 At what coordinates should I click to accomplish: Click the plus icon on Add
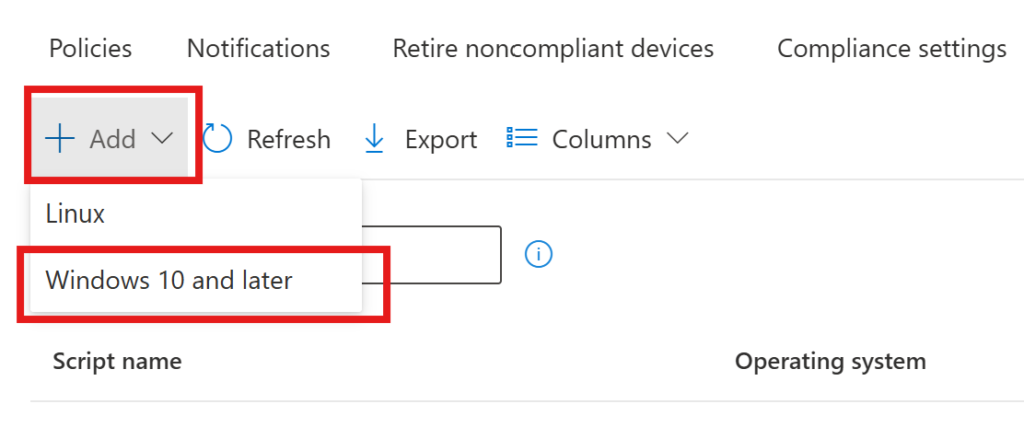61,139
